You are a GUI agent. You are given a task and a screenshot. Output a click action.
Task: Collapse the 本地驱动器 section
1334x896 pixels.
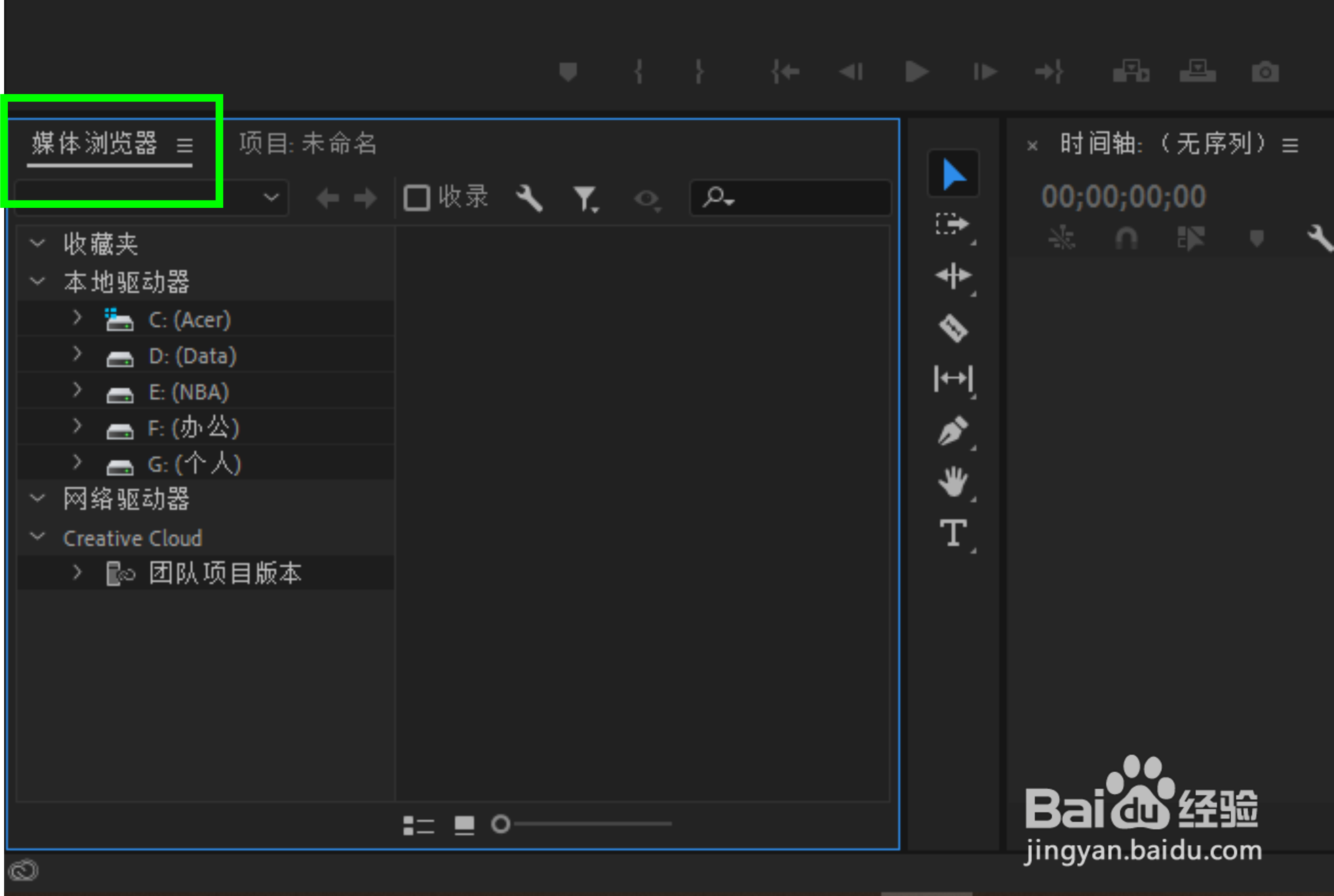(38, 281)
